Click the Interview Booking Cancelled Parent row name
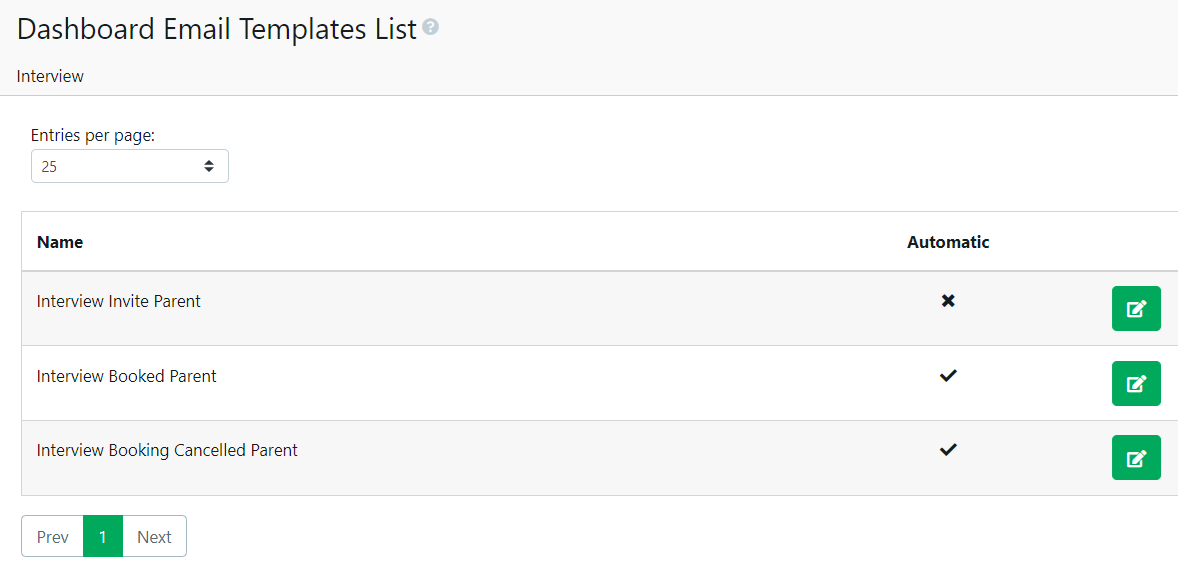Screen dimensions: 1178x572 (x=167, y=450)
